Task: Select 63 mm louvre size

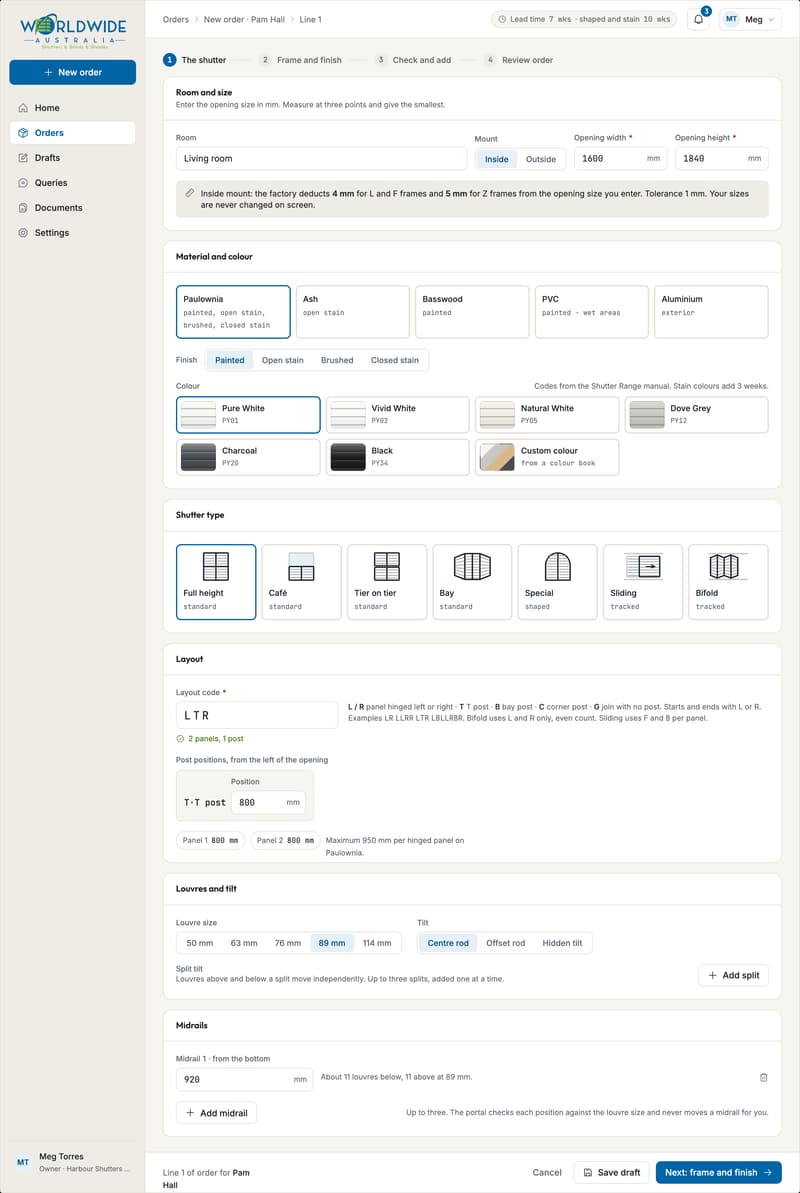Action: 244,943
